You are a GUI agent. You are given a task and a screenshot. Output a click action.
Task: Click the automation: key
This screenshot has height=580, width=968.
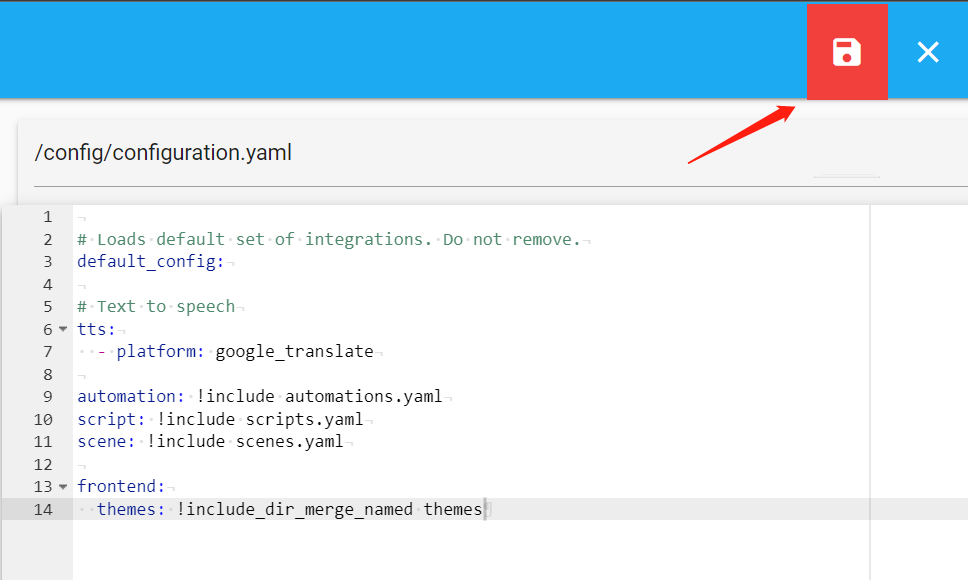131,396
